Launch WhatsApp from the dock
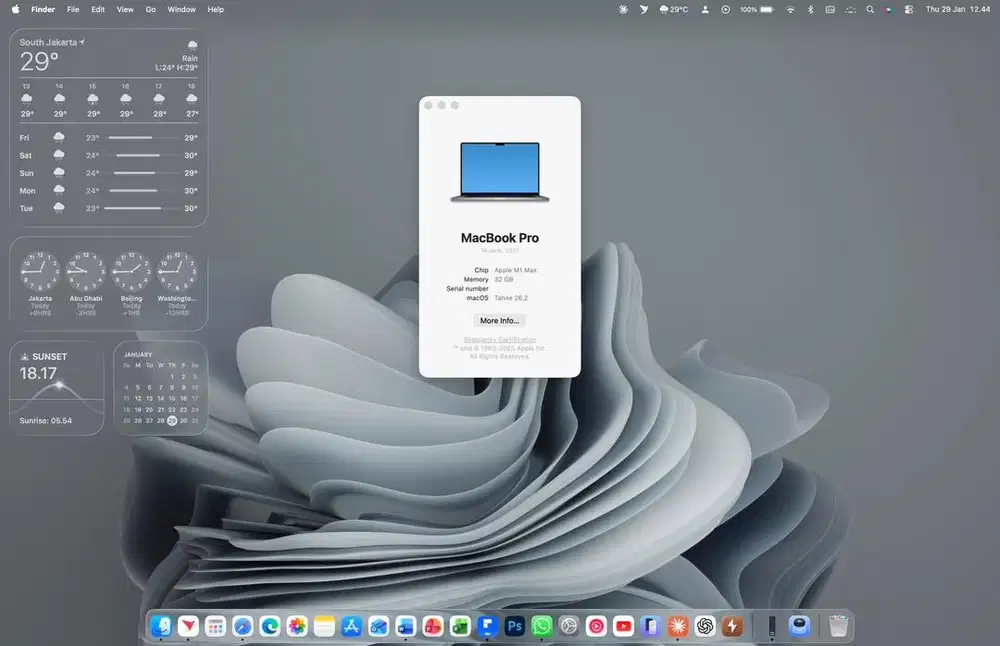This screenshot has width=1000, height=646. [540, 626]
